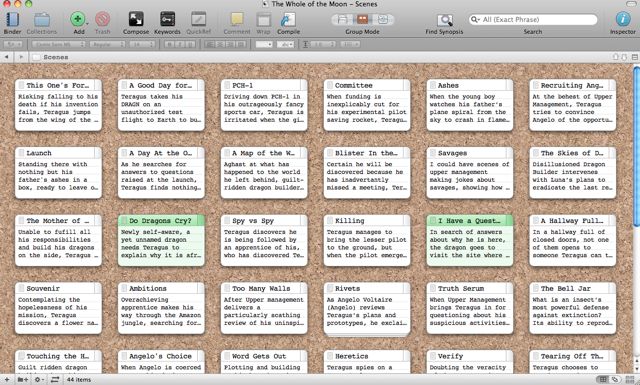Screen dimensions: 640x385
Task: Open the search options magnifier dropdown
Action: (x=476, y=19)
